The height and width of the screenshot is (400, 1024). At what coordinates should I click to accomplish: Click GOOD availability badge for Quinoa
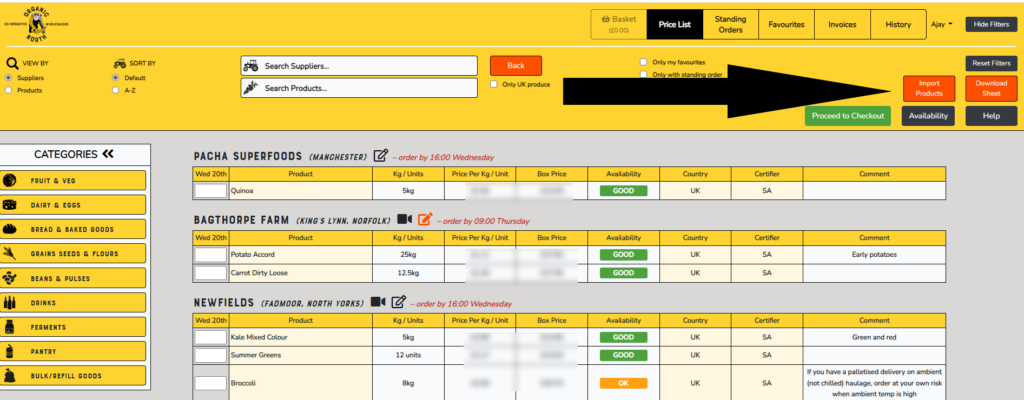coord(624,191)
